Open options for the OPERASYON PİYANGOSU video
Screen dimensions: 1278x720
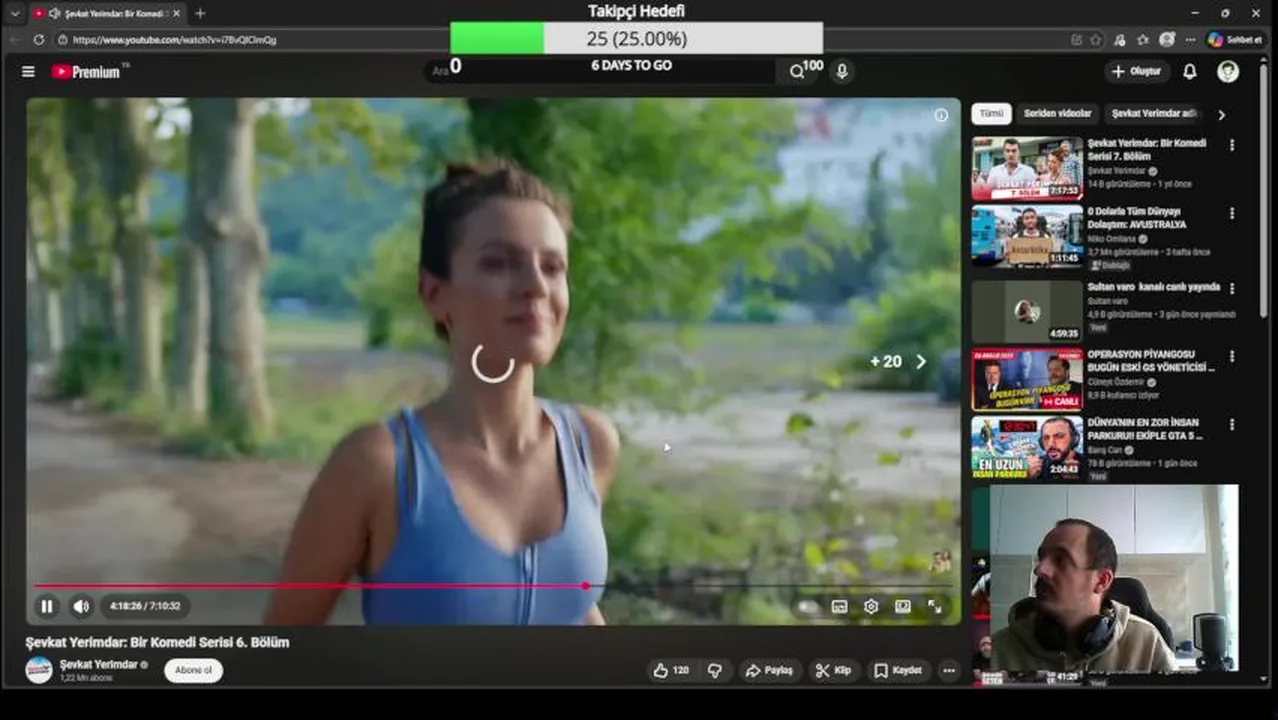[1232, 356]
